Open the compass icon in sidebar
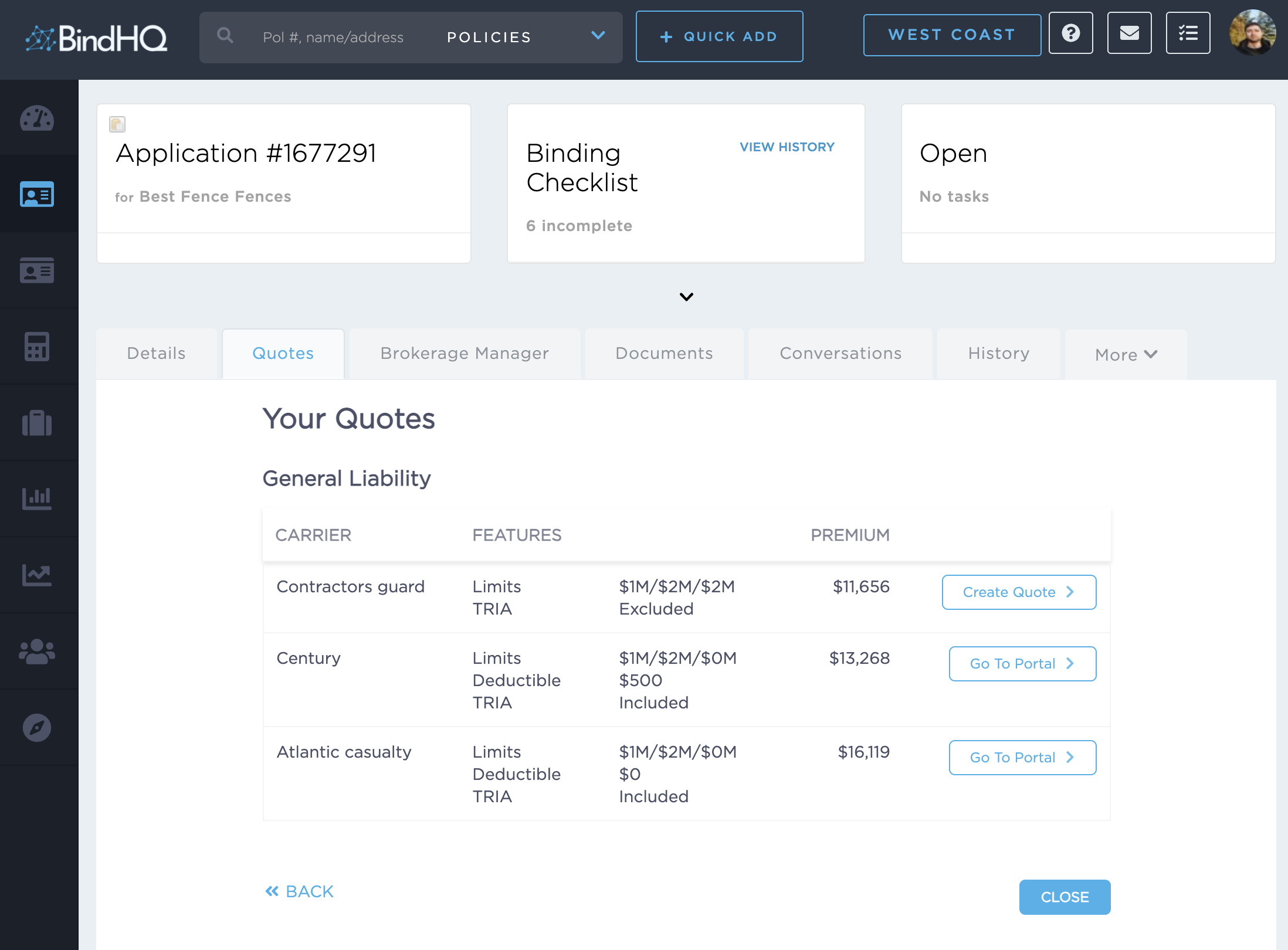This screenshot has width=1288, height=950. coord(37,728)
